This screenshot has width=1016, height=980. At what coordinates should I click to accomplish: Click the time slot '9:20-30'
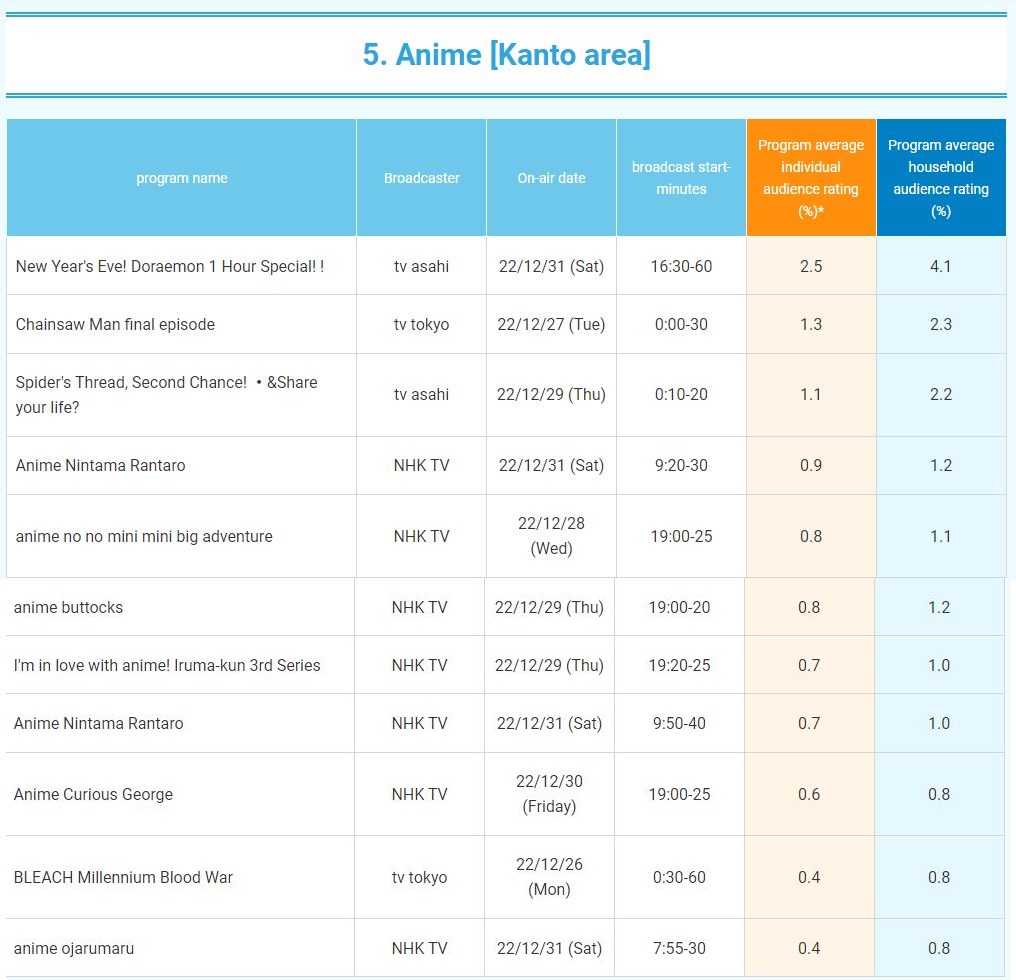point(681,465)
